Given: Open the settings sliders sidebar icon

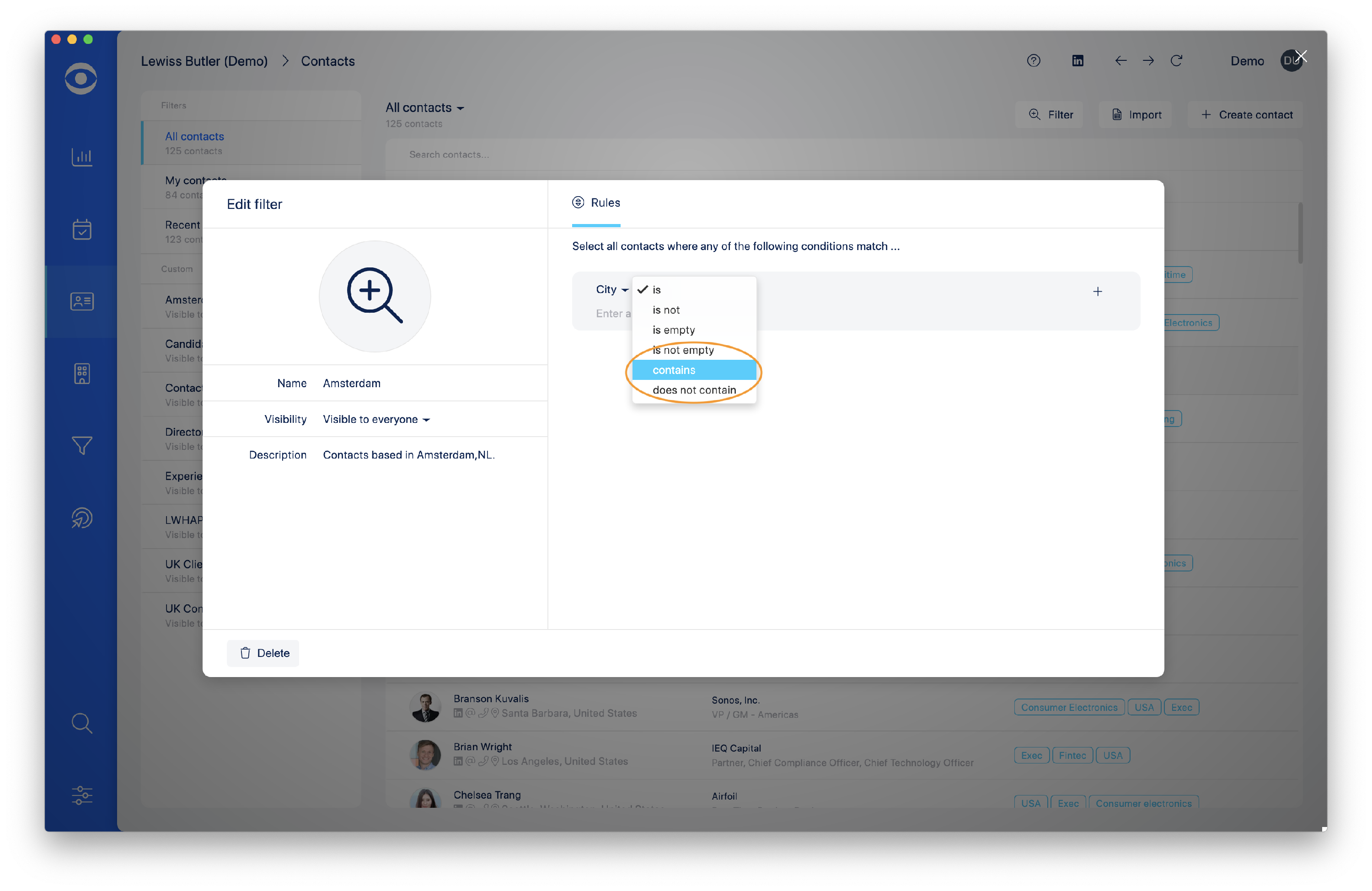Looking at the screenshot, I should [x=81, y=795].
